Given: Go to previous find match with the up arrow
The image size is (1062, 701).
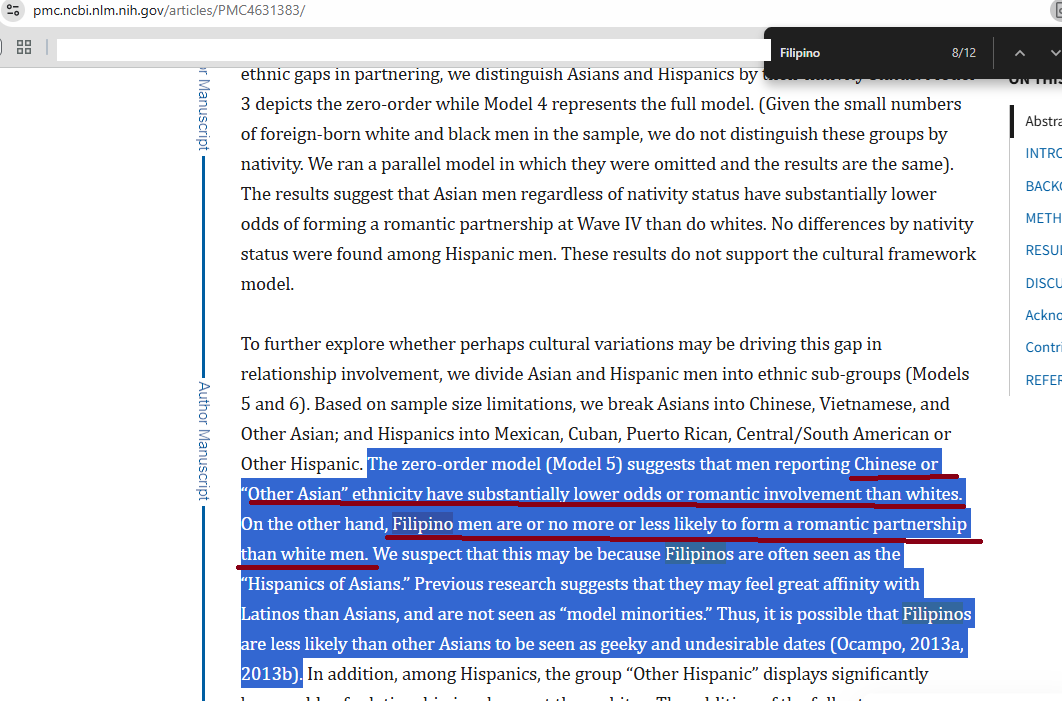Looking at the screenshot, I should click(1019, 53).
